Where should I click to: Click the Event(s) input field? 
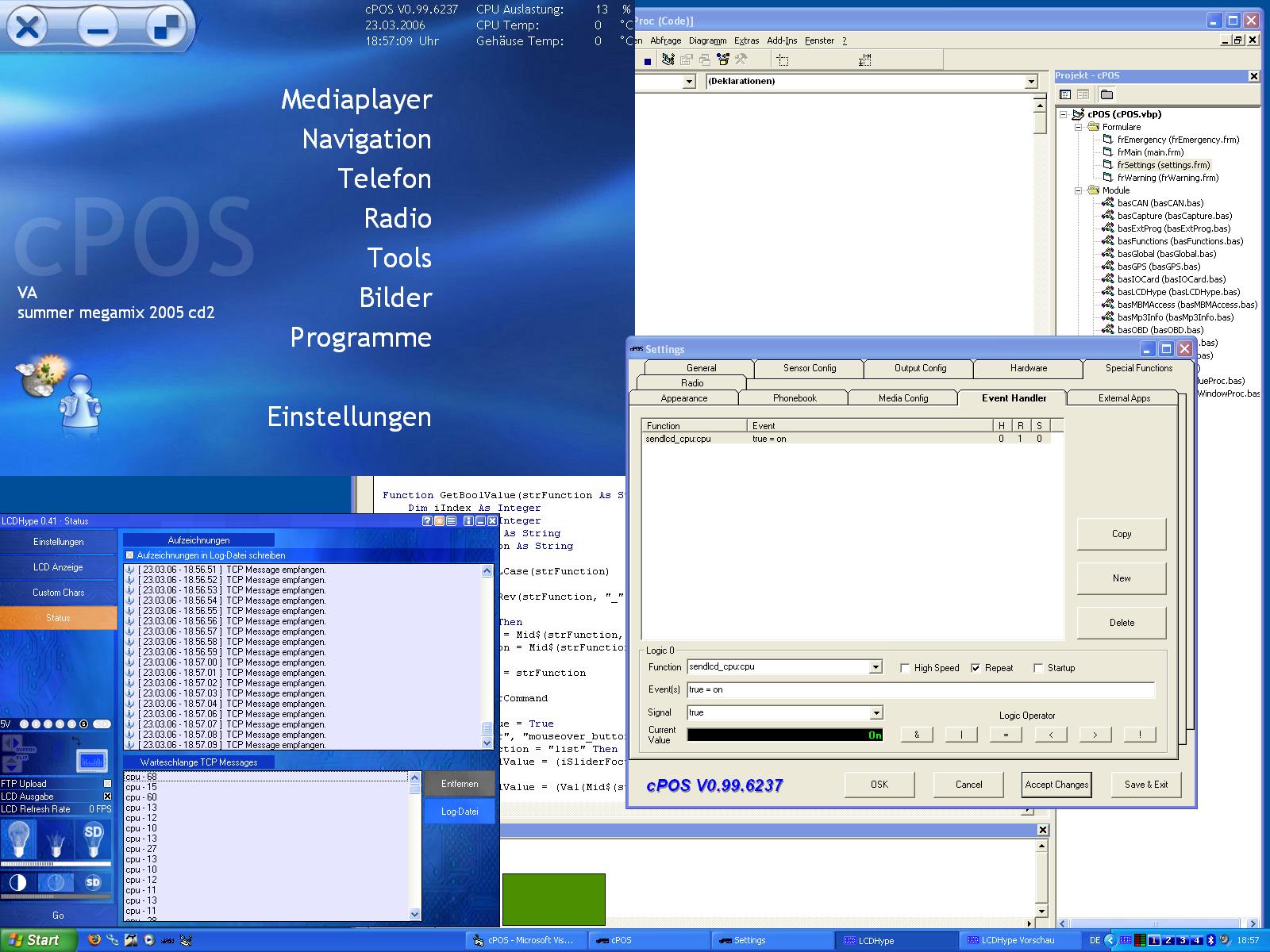921,690
